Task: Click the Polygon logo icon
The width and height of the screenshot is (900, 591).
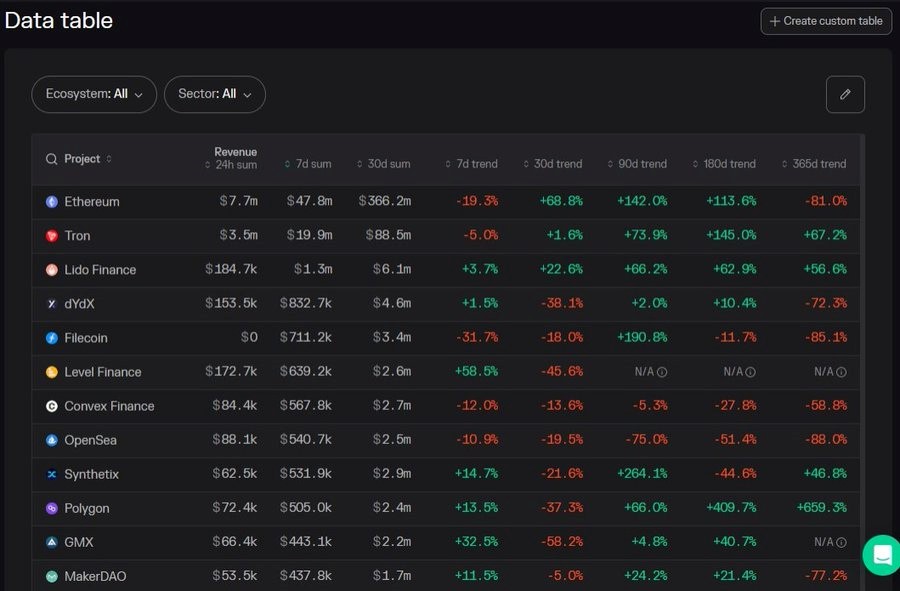Action: (52, 508)
